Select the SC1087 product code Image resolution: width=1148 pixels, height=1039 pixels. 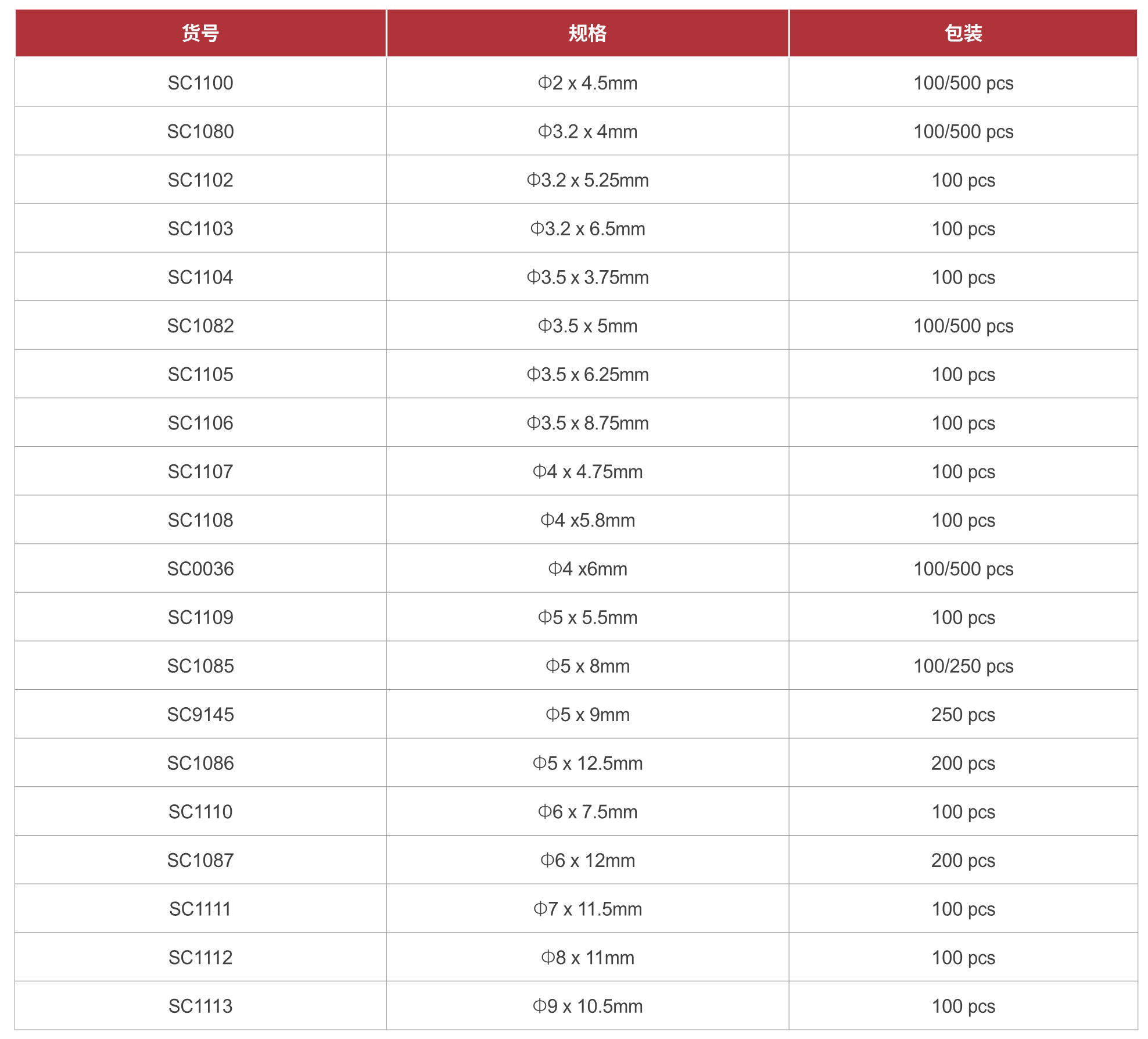(x=200, y=861)
